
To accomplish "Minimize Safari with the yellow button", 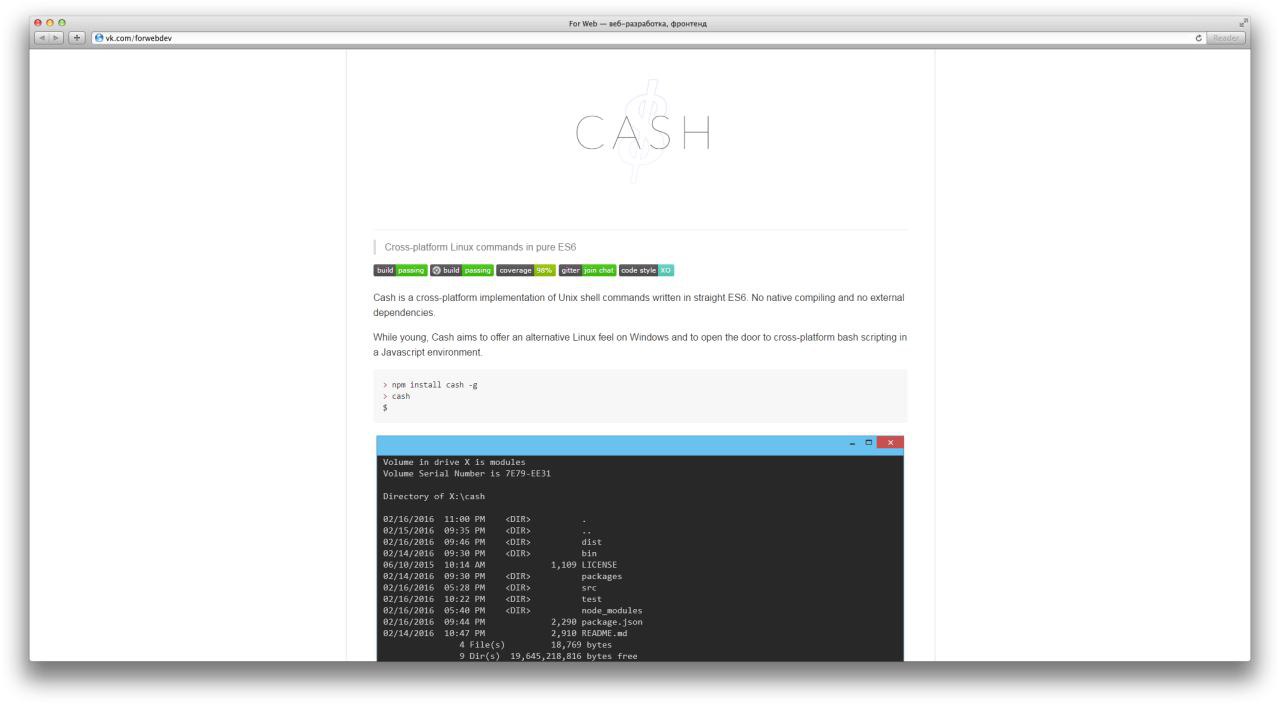I will pos(50,23).
